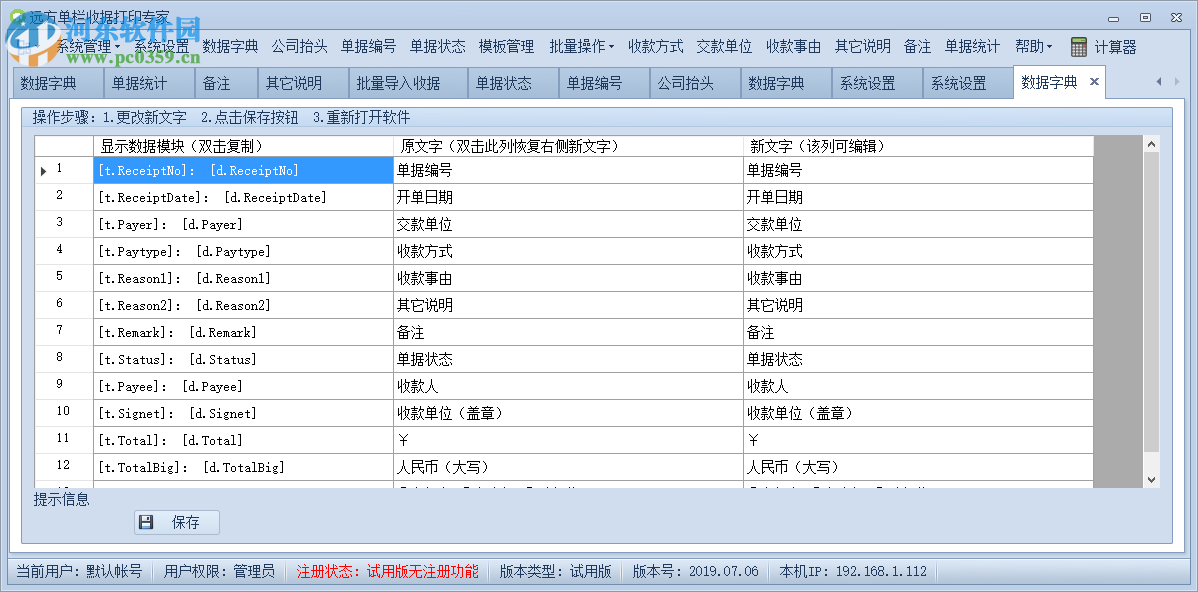The height and width of the screenshot is (592, 1198).
Task: Click the row indicator arrow on row 1
Action: (x=42, y=170)
